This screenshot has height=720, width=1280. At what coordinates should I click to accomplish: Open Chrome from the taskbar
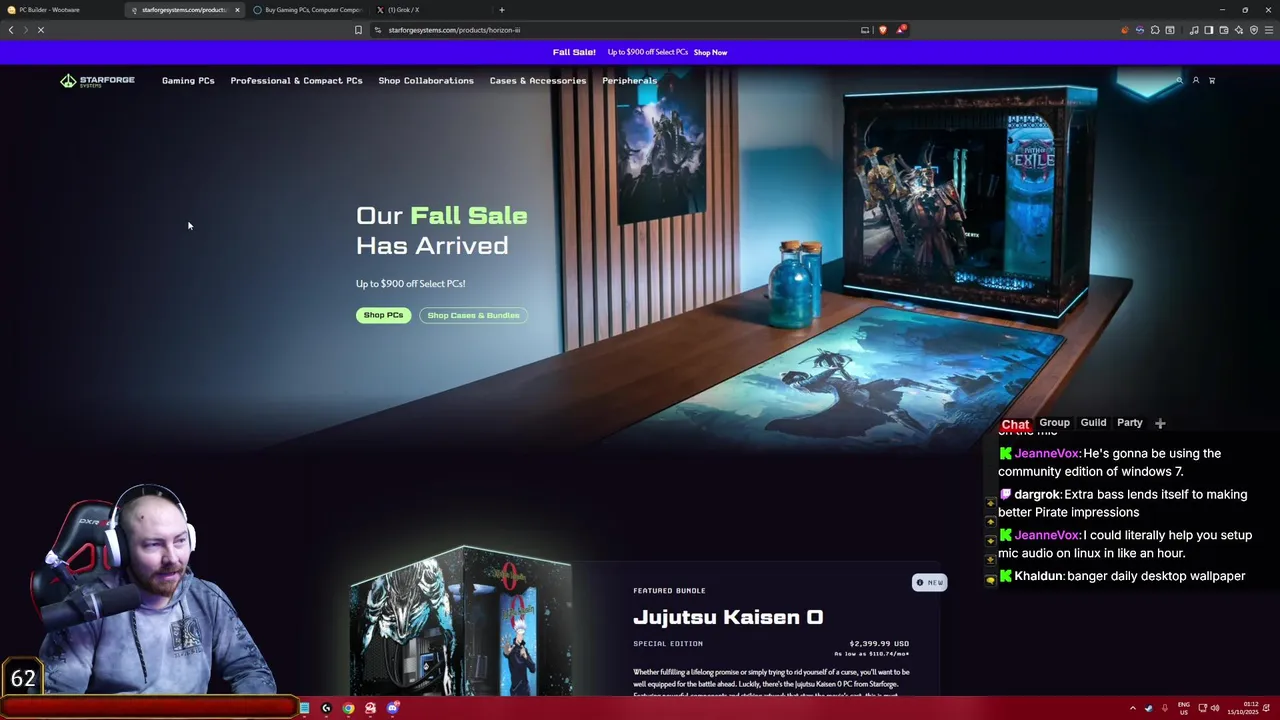[x=348, y=708]
